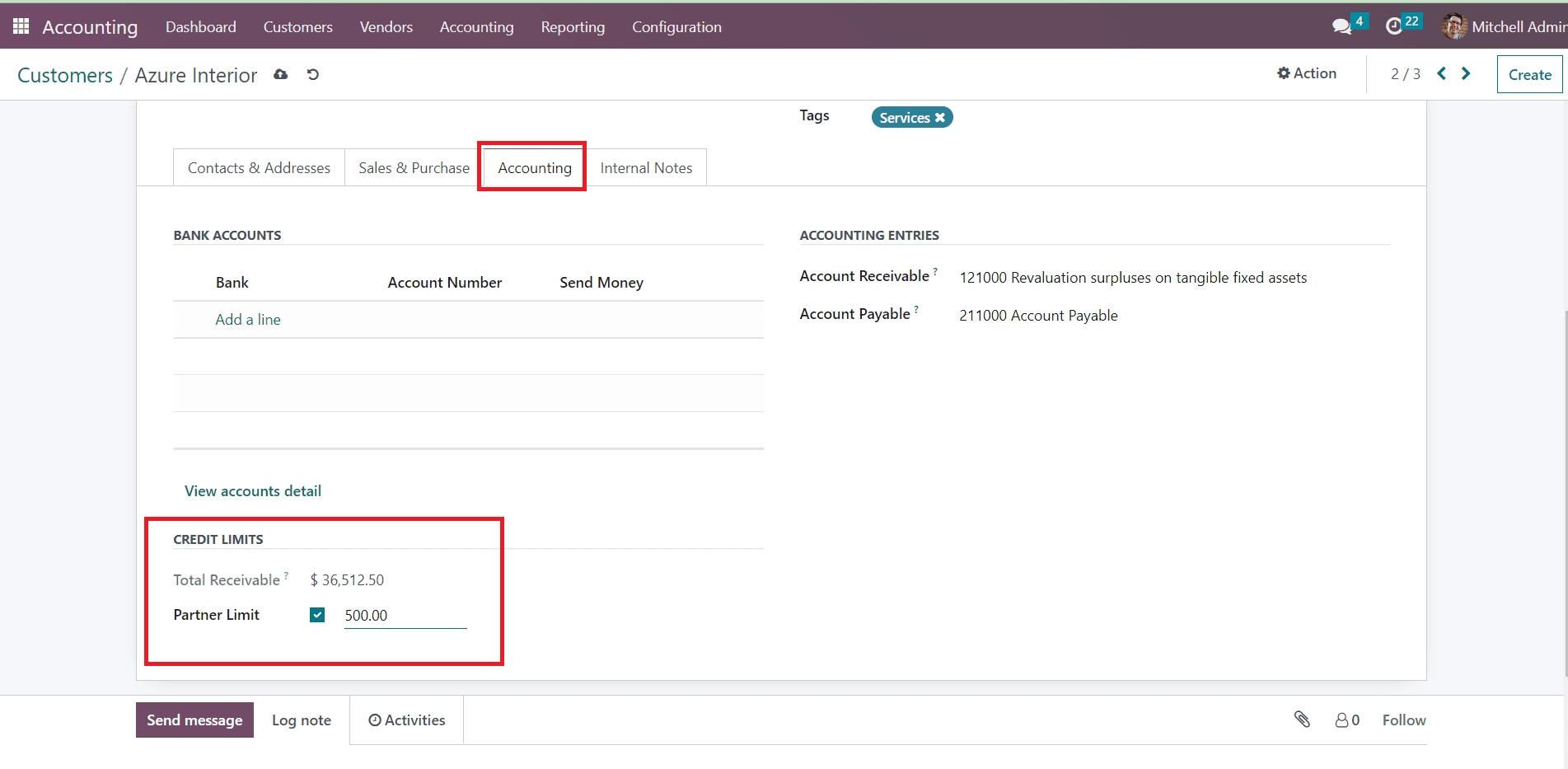Click the cloud save icon
The height and width of the screenshot is (769, 1568).
(281, 75)
